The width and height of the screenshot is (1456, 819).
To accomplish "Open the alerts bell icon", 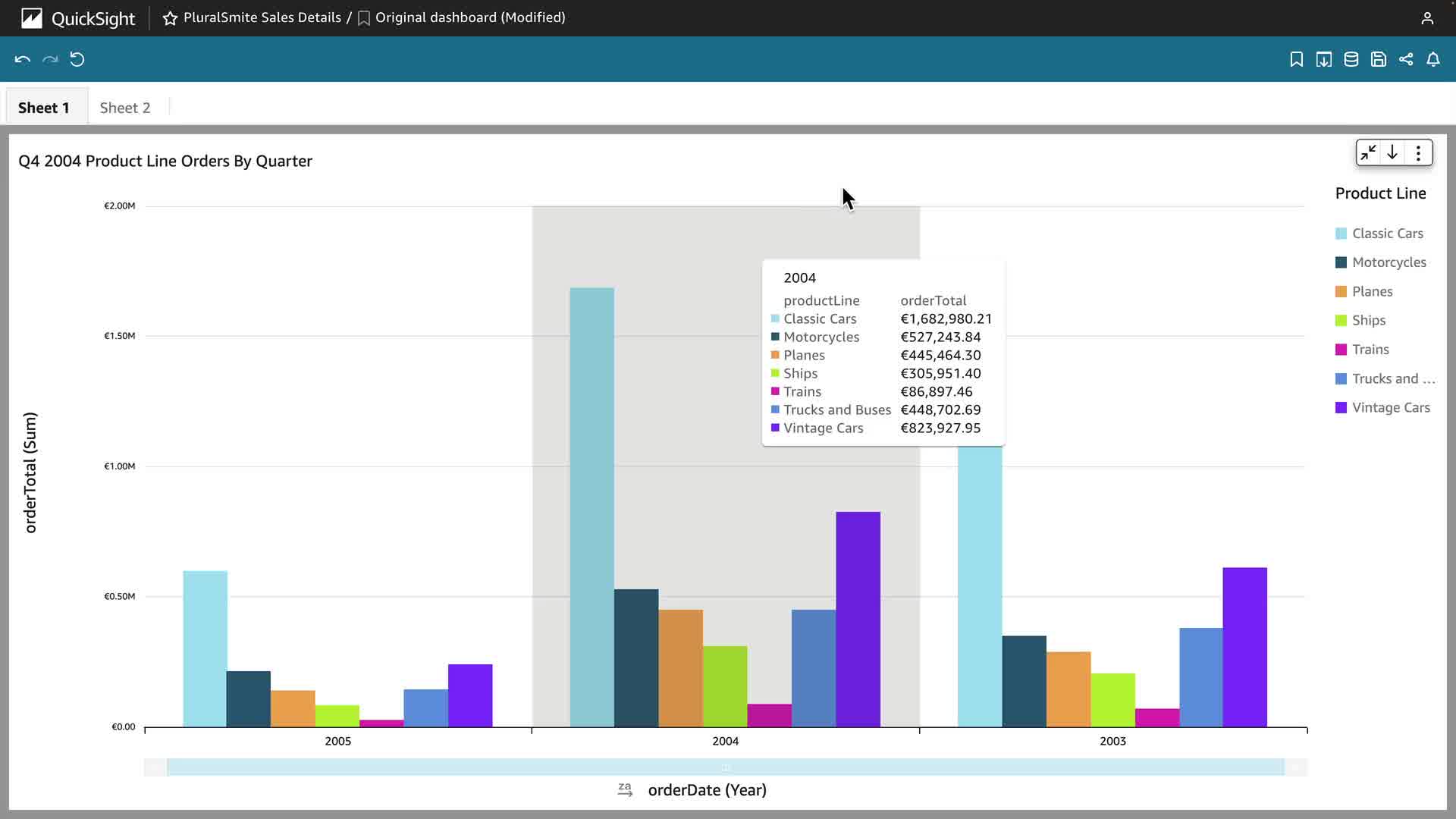I will pos(1432,59).
